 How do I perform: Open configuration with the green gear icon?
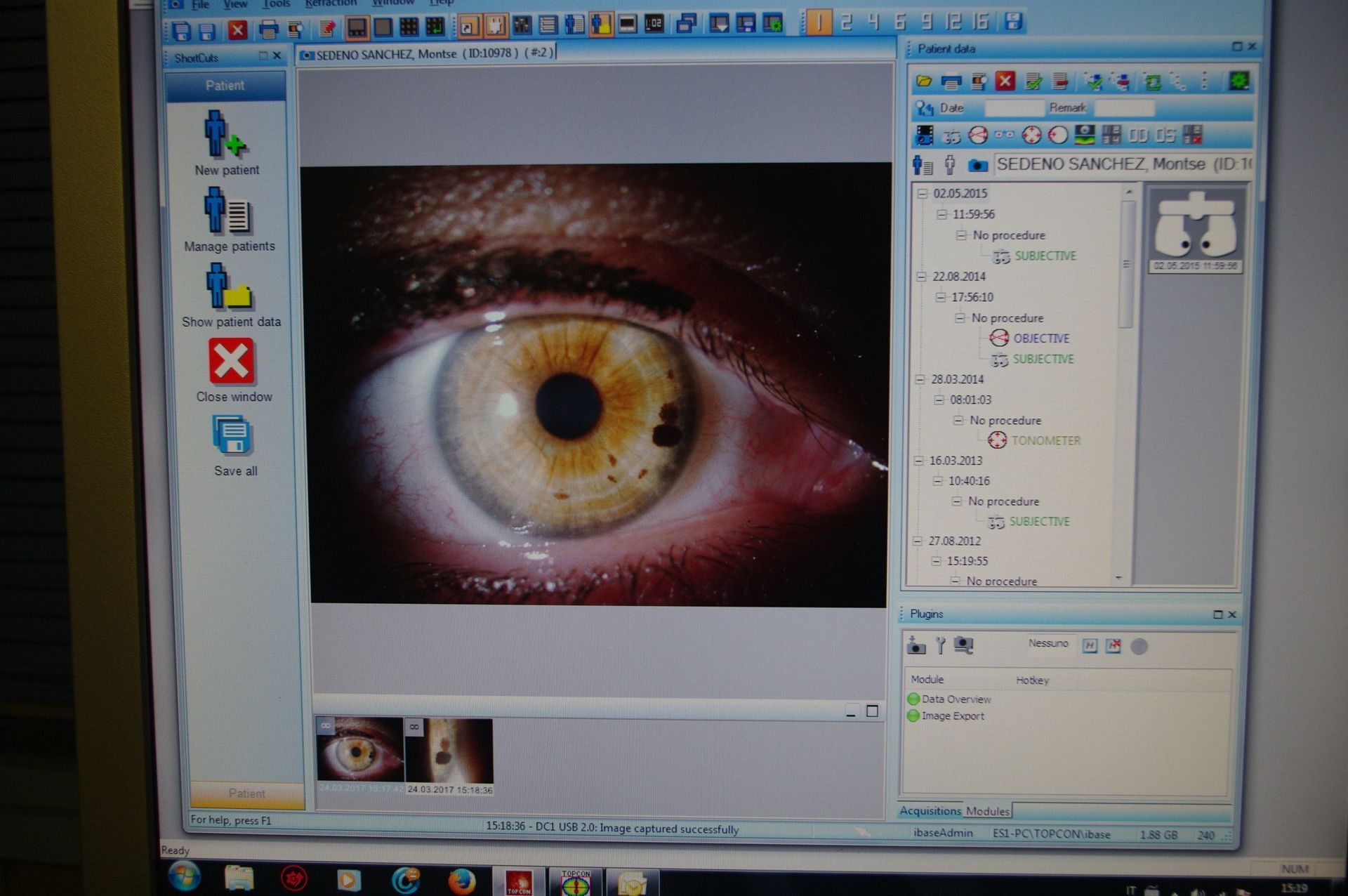click(1238, 81)
